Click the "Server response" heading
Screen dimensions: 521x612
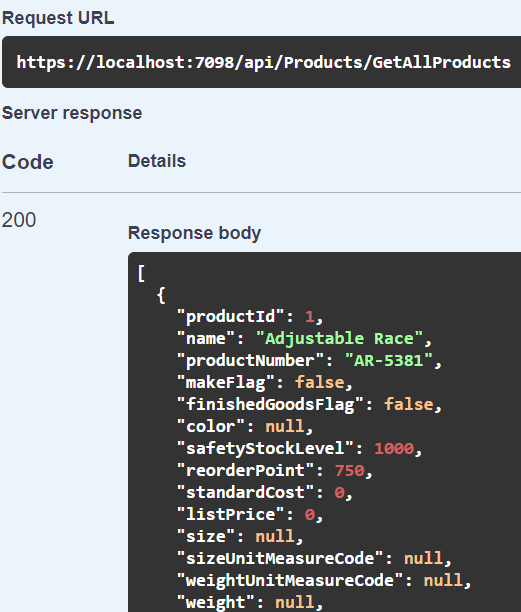click(x=72, y=113)
